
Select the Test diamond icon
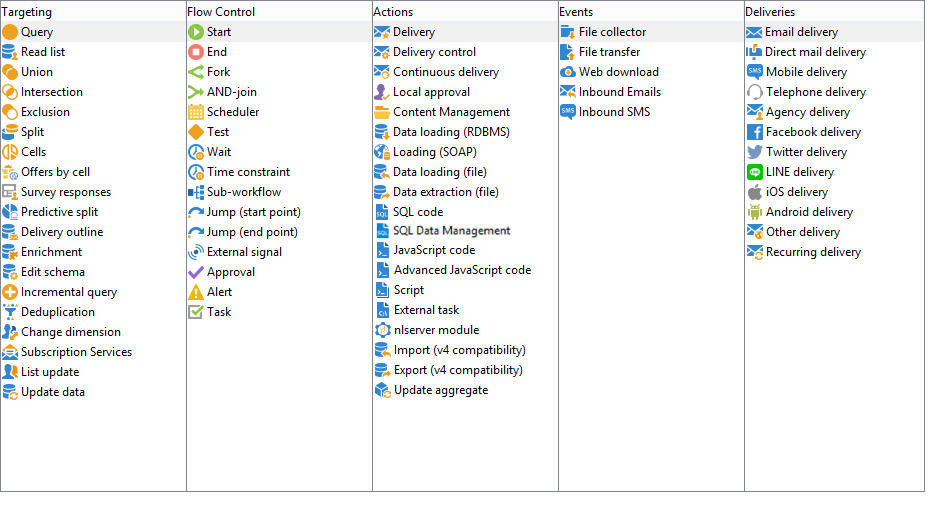point(196,132)
